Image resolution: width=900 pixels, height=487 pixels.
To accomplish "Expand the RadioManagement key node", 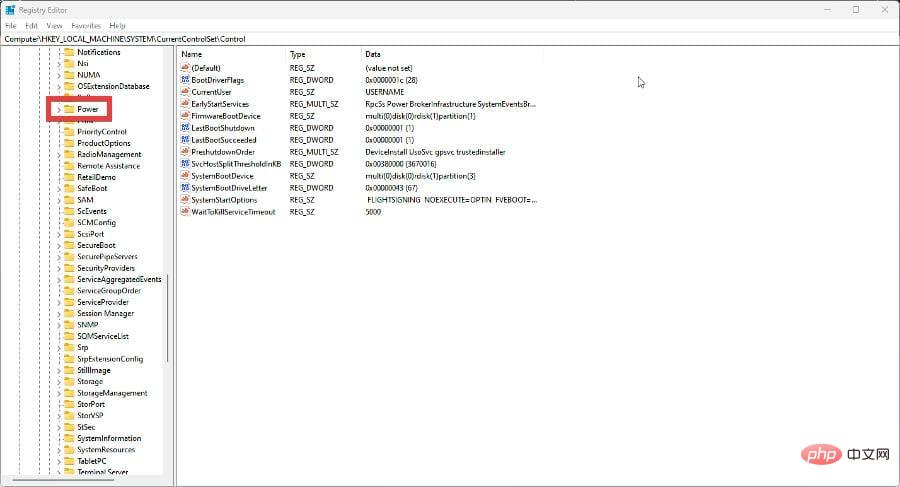I will 59,154.
